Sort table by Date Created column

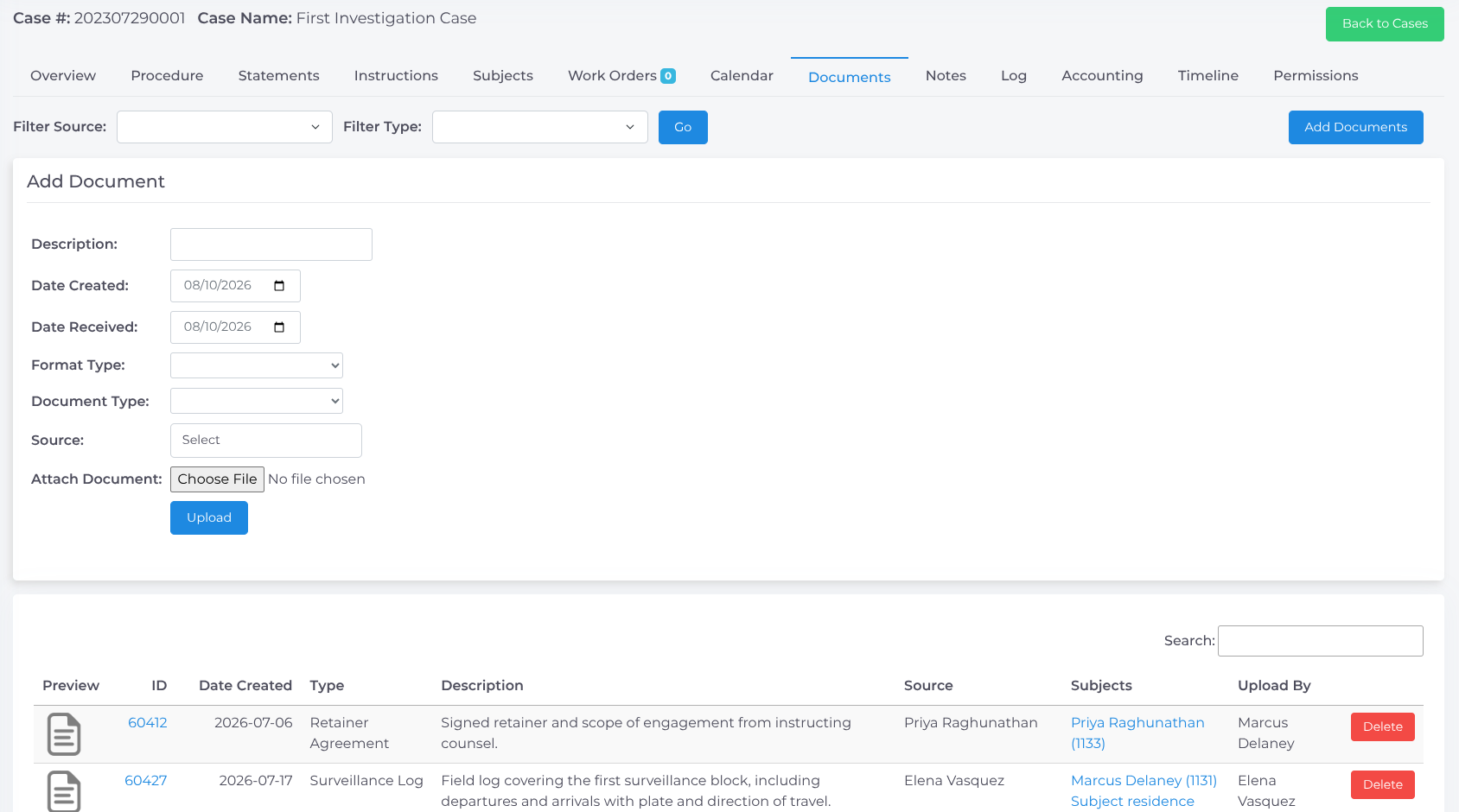[245, 686]
